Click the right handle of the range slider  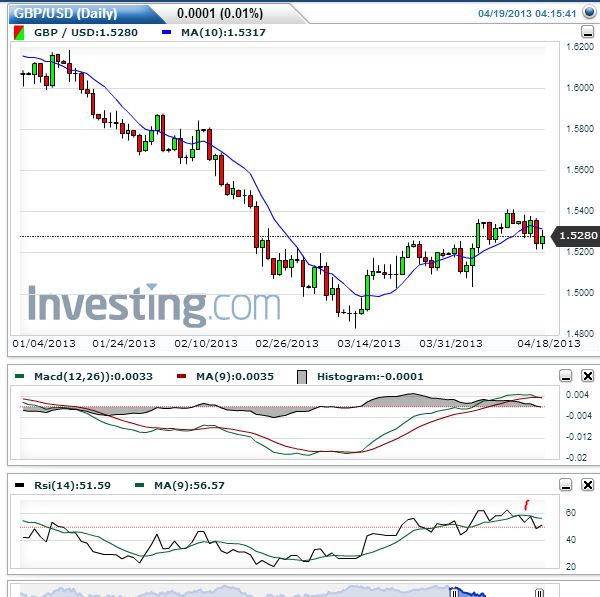539,592
